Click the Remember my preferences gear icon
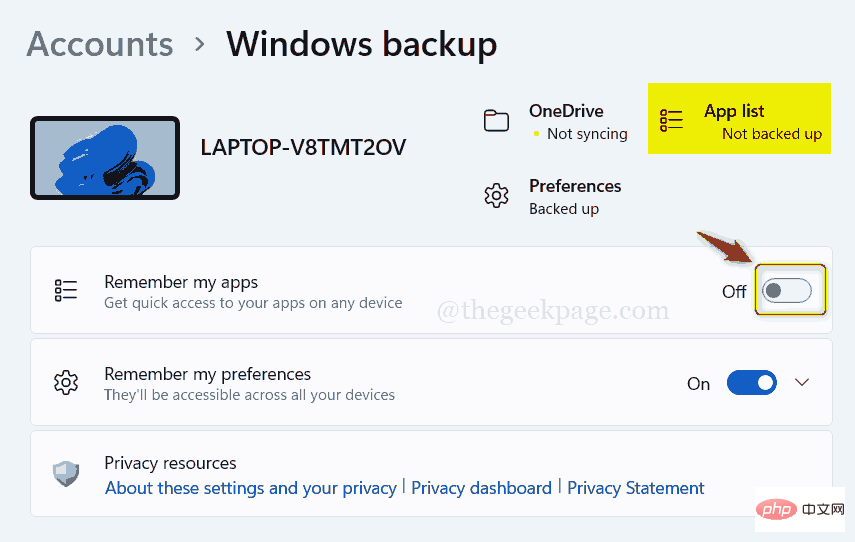 point(66,382)
